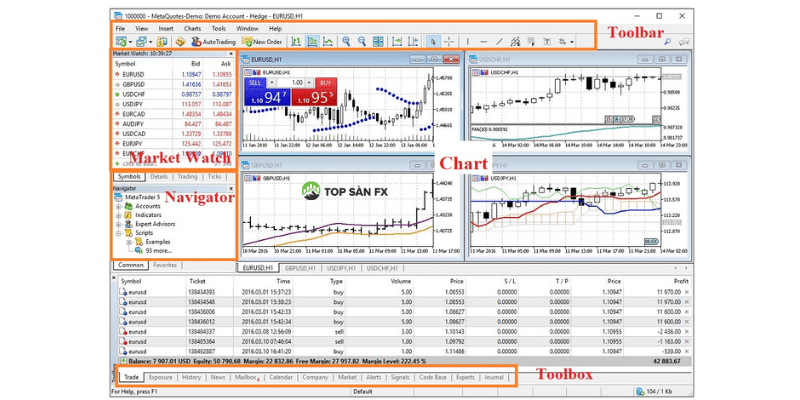Decrease volume arrow next to SELL

pyautogui.click(x=271, y=82)
